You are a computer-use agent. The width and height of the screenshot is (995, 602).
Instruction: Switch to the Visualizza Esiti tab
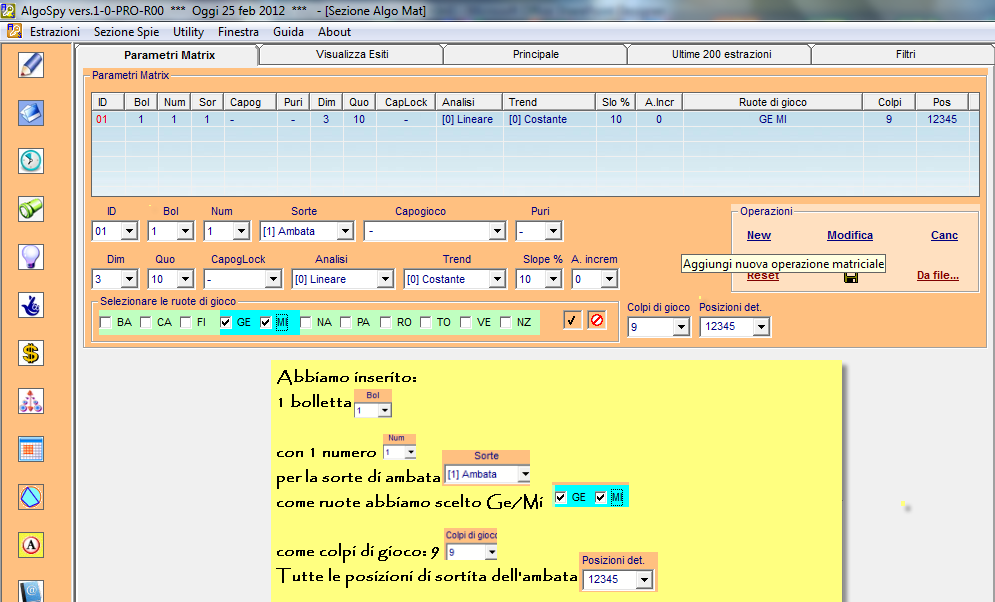(x=352, y=55)
